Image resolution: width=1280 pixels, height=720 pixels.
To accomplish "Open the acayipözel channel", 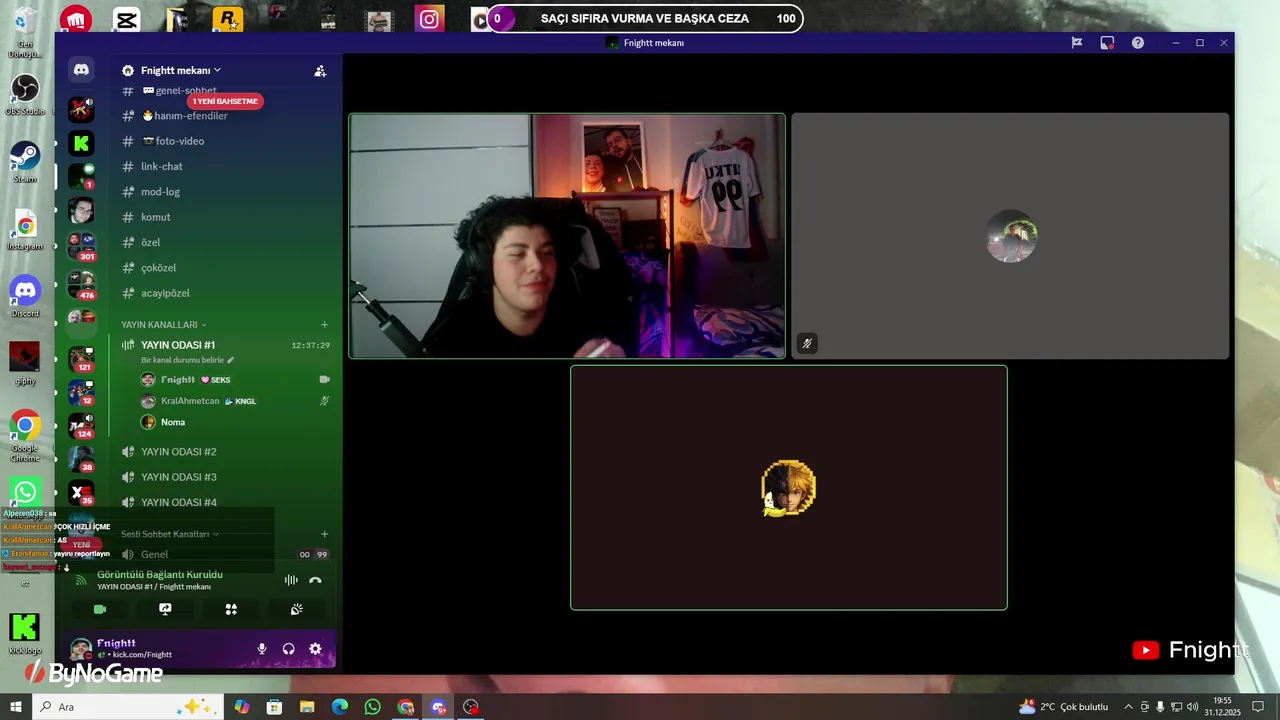I will pyautogui.click(x=225, y=293).
